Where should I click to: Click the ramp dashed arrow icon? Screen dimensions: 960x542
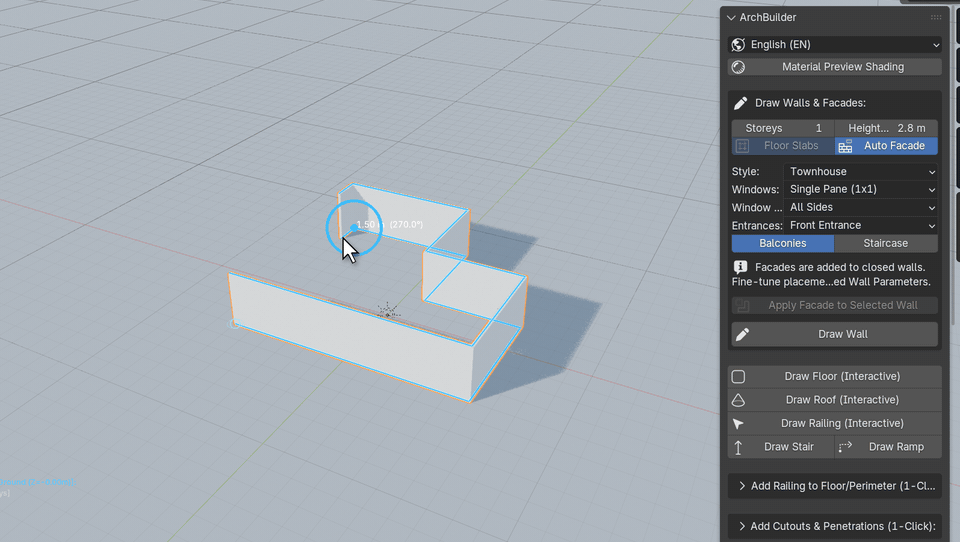tap(846, 447)
